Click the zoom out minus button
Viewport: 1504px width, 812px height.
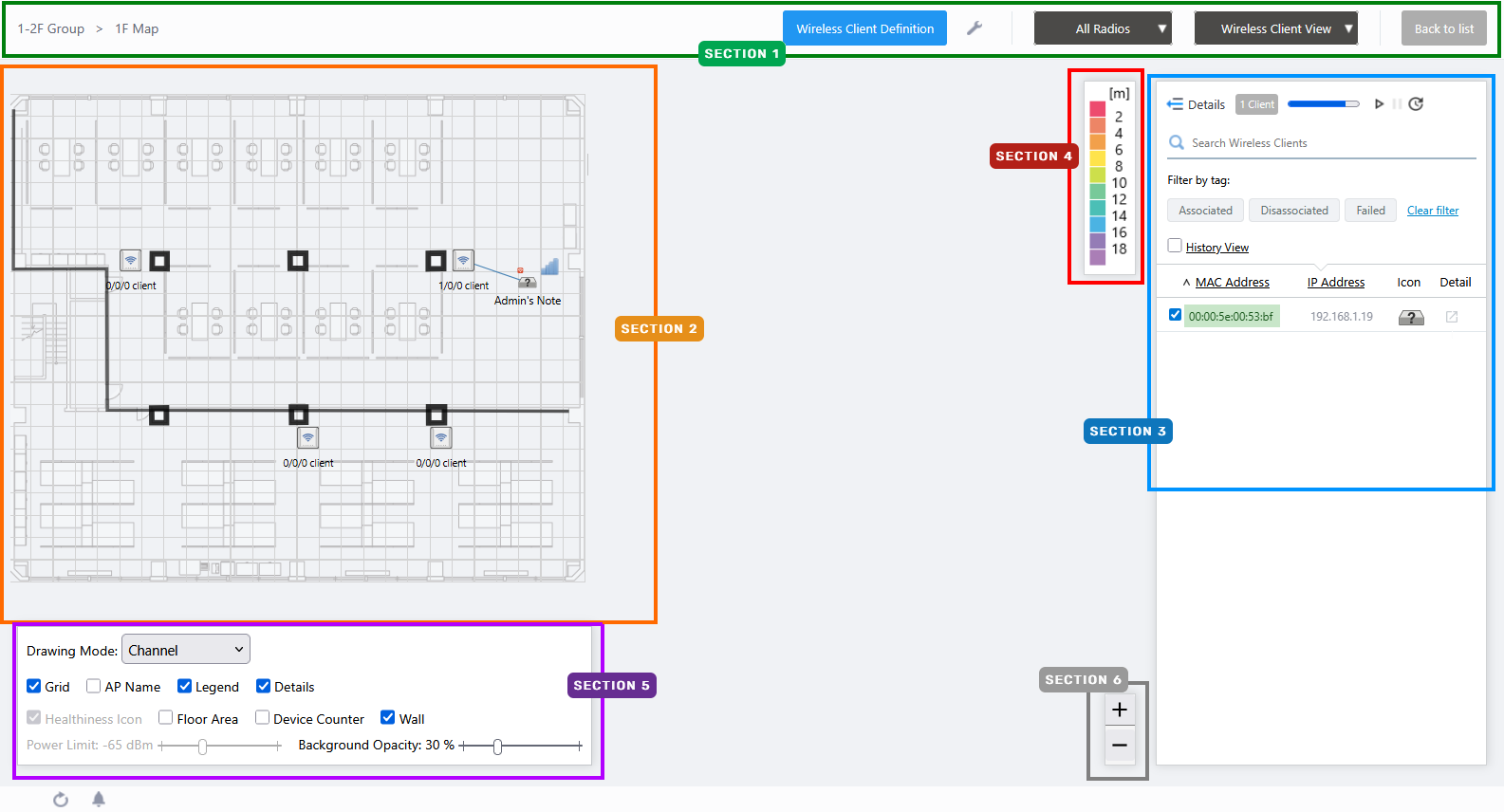pos(1119,746)
